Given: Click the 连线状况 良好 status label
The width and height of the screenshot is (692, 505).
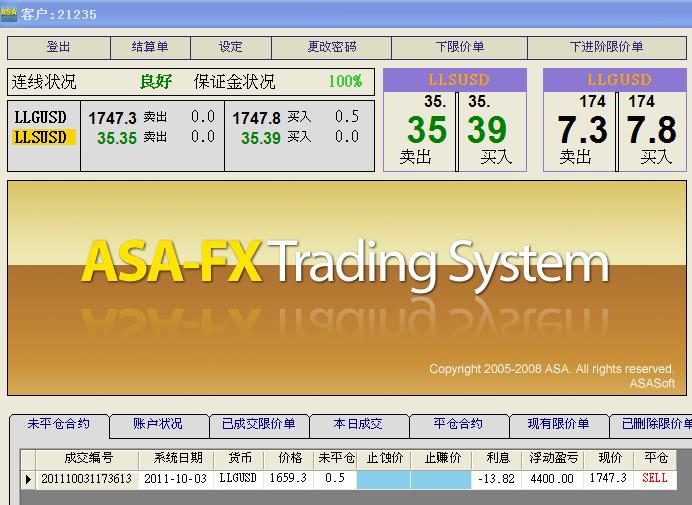Looking at the screenshot, I should (92, 82).
